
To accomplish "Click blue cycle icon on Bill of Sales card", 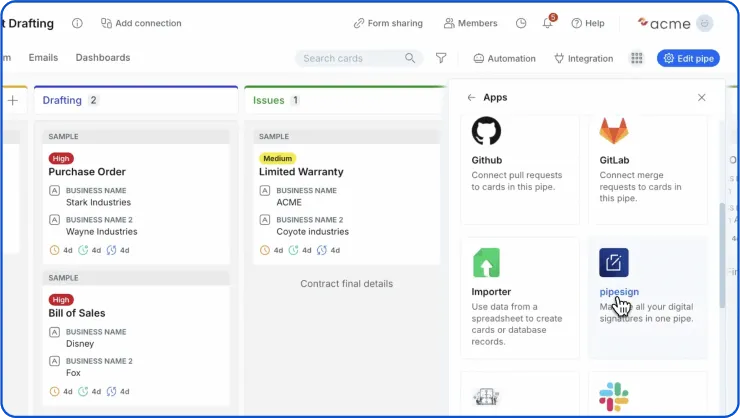I will pos(111,391).
